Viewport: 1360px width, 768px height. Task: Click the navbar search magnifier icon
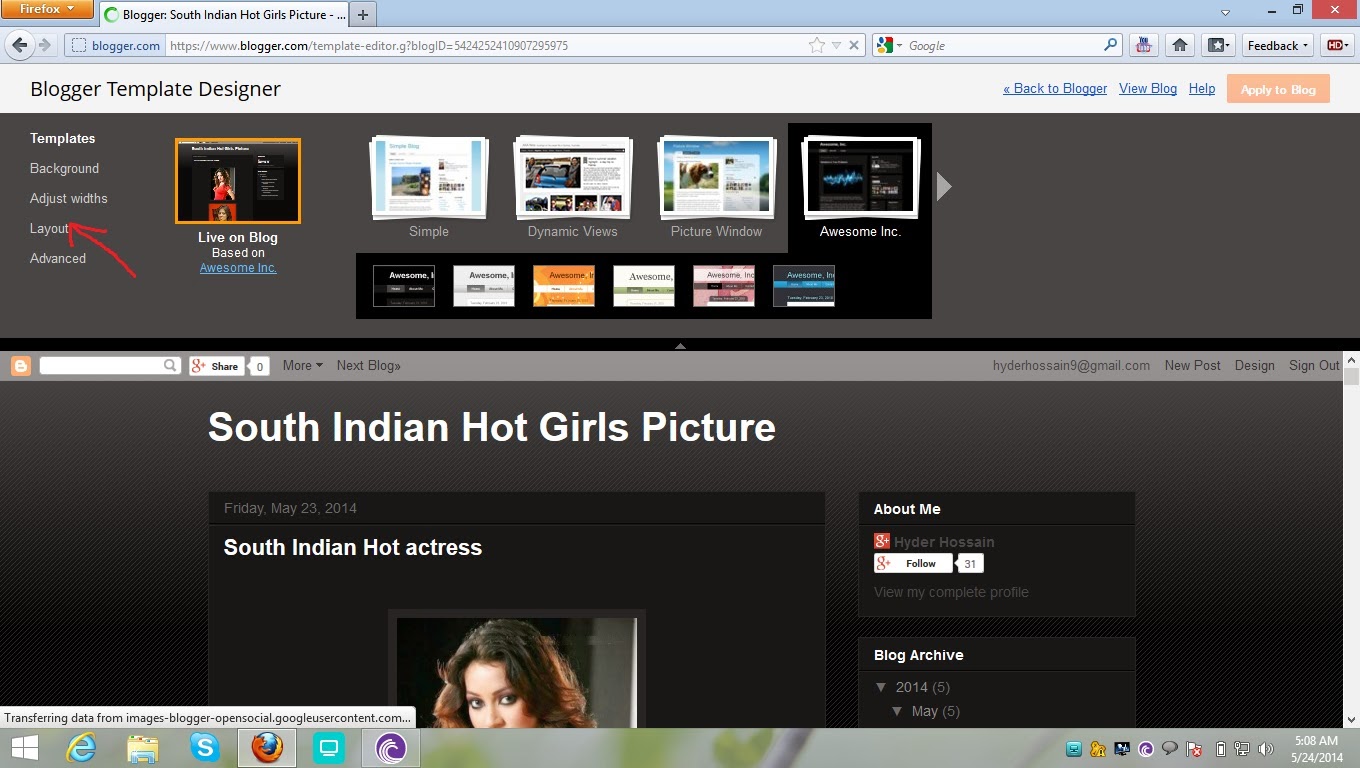pyautogui.click(x=171, y=366)
